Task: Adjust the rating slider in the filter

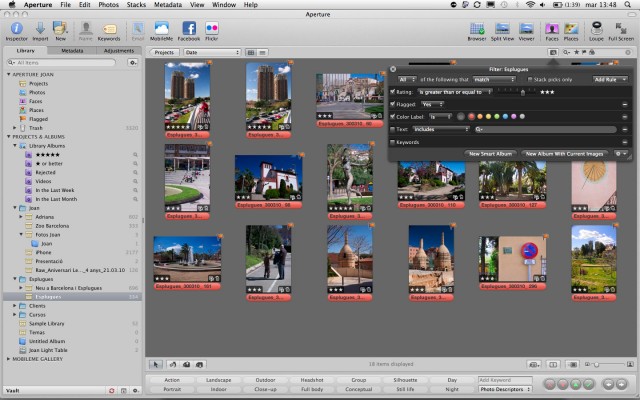Action: click(522, 92)
